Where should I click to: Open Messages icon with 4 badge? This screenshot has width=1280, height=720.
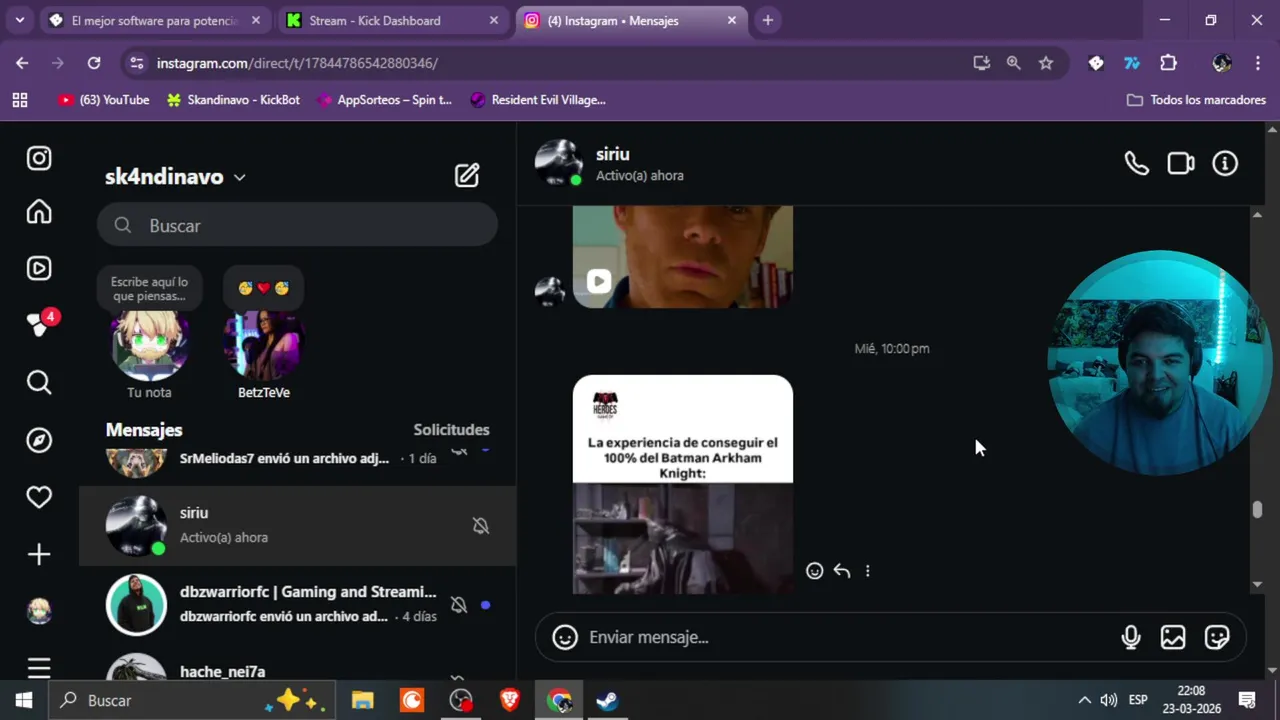[39, 324]
